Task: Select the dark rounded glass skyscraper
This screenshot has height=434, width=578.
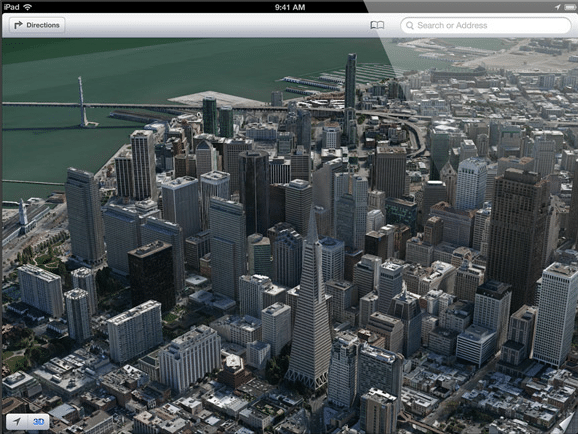Action: [x=254, y=192]
